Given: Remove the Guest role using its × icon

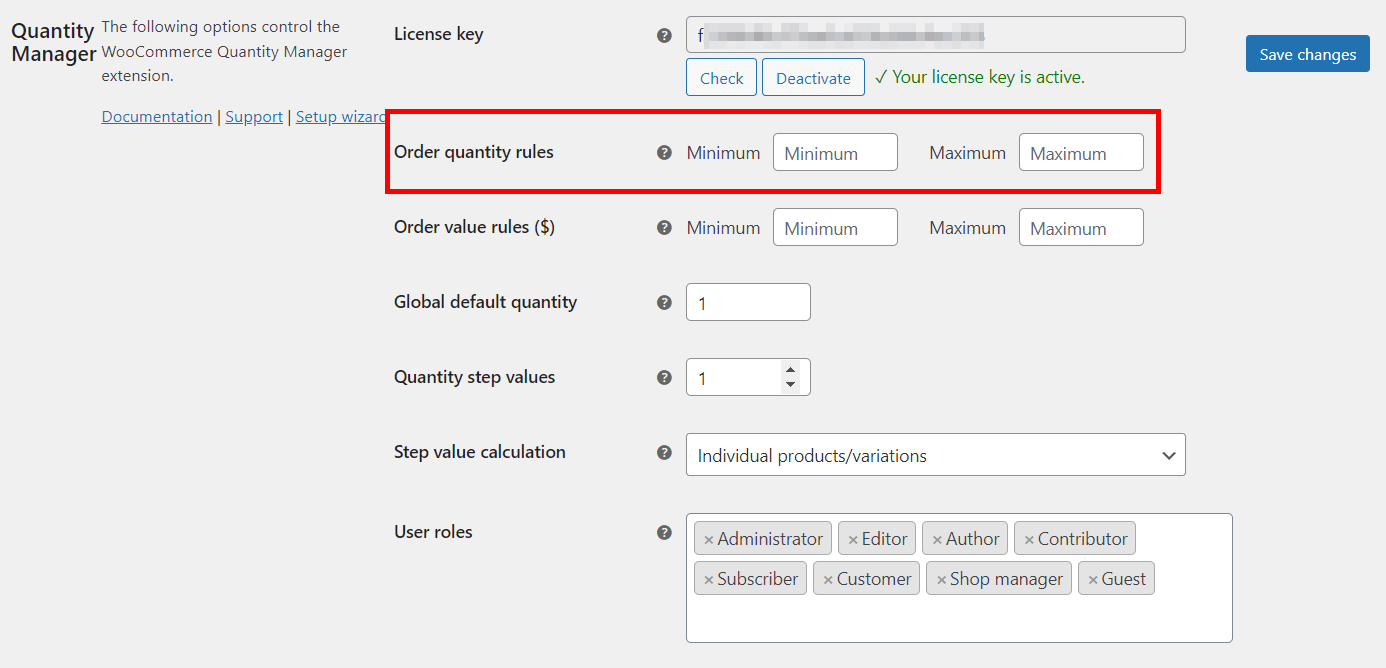Looking at the screenshot, I should pyautogui.click(x=1095, y=578).
